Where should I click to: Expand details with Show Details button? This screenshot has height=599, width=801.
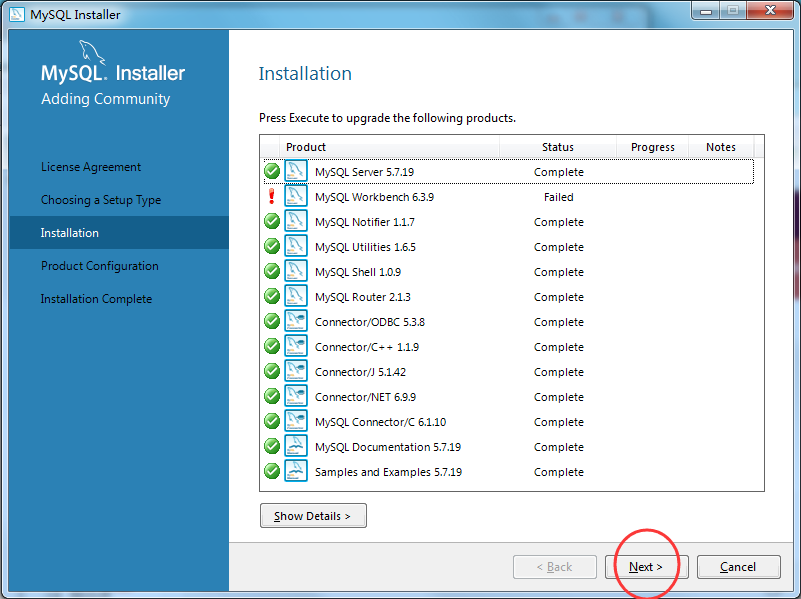coord(313,516)
